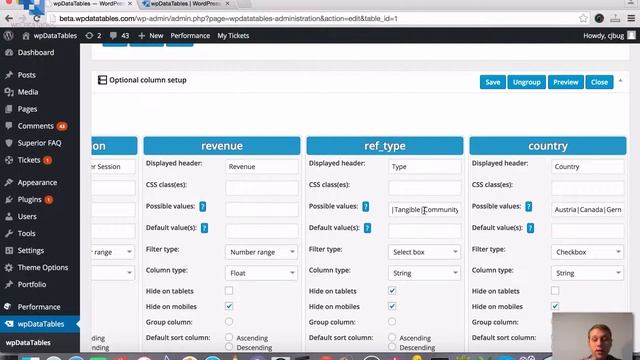Toggle ref_type Hide on tablets checkbox

click(x=392, y=291)
